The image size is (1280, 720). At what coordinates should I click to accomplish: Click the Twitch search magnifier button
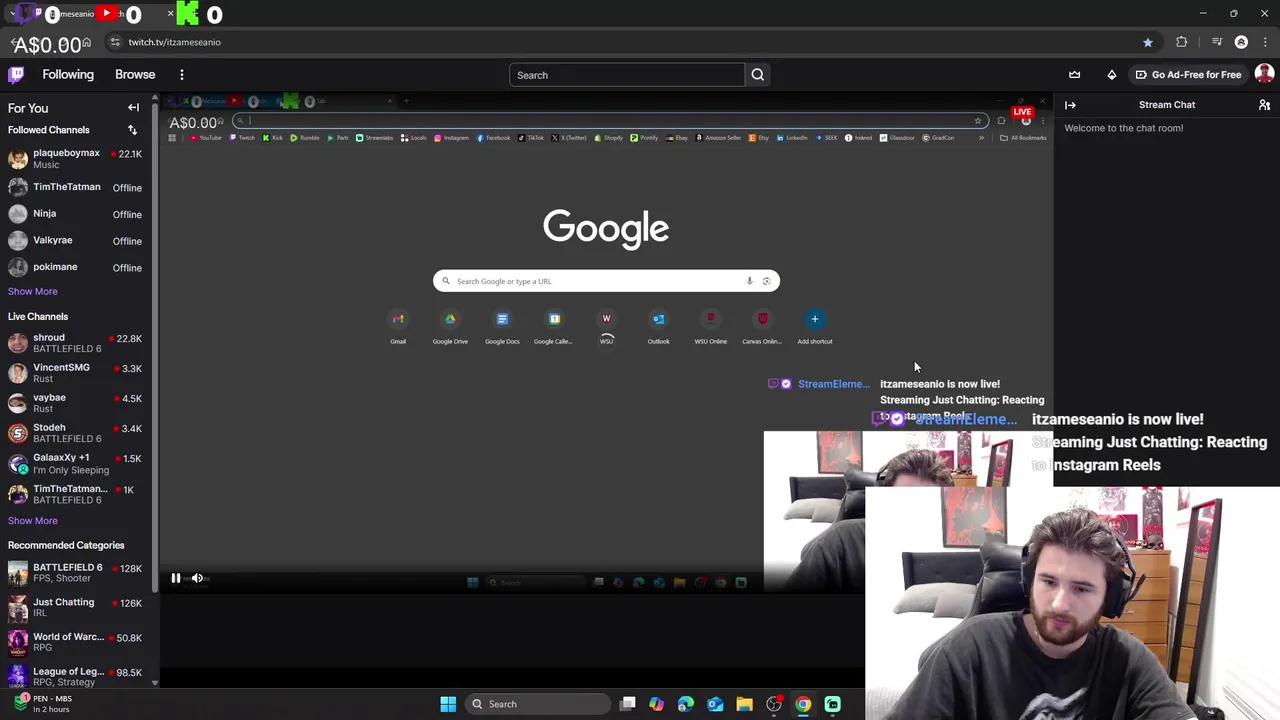pos(758,75)
